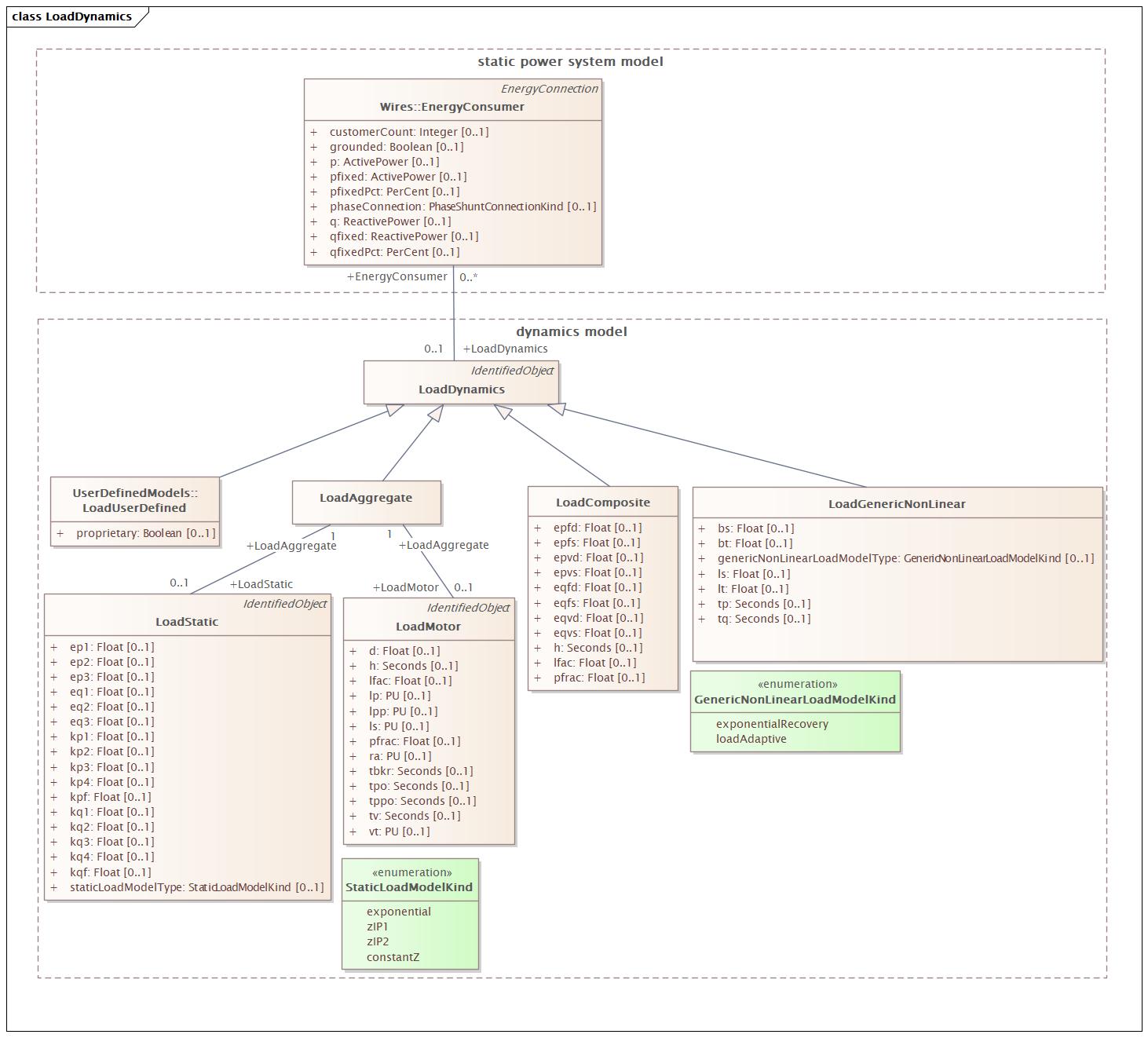Click h: Seconds attribute in LoadComposite
This screenshot has width=1148, height=1038.
coord(598,648)
